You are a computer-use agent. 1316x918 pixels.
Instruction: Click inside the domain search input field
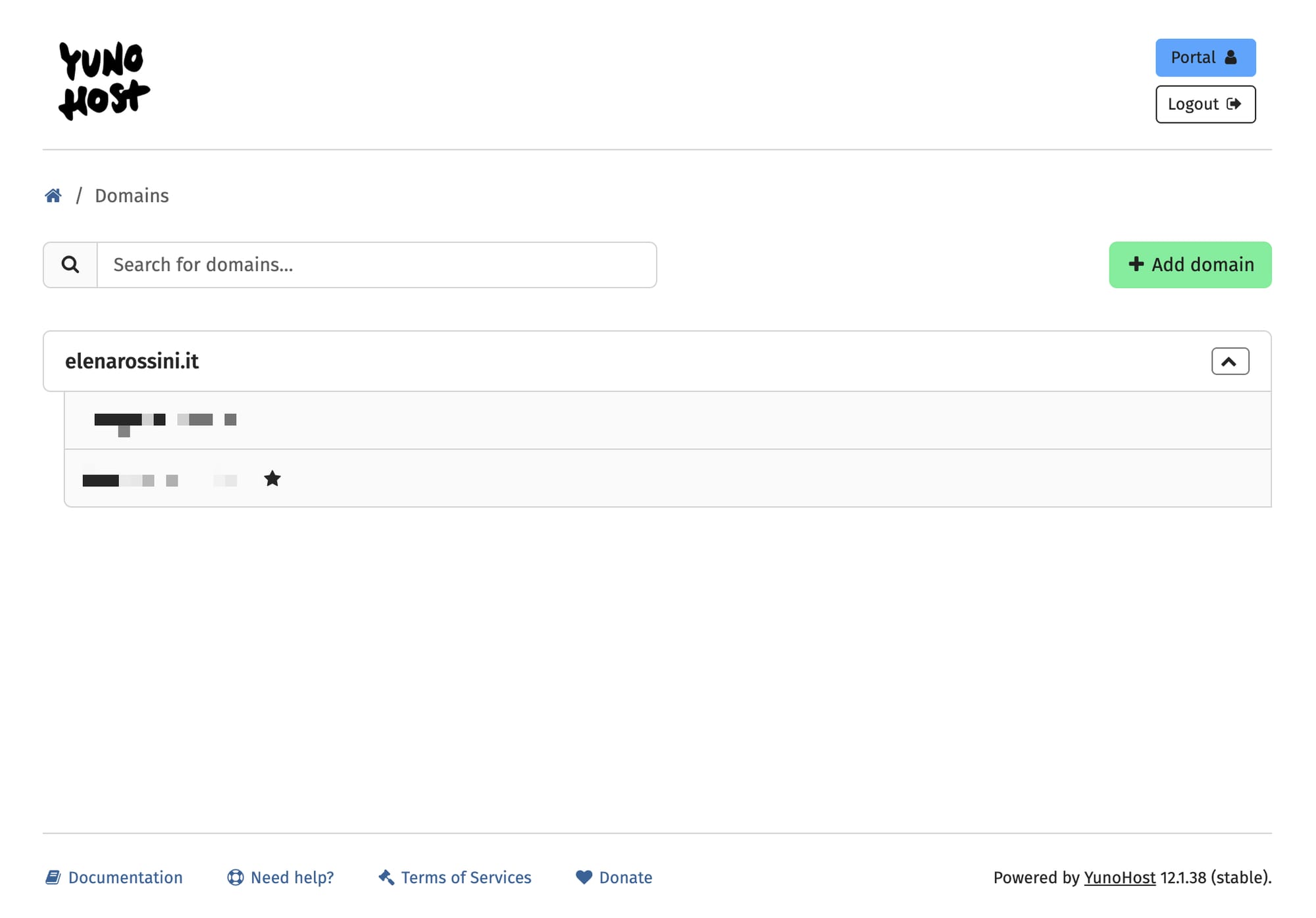click(375, 265)
